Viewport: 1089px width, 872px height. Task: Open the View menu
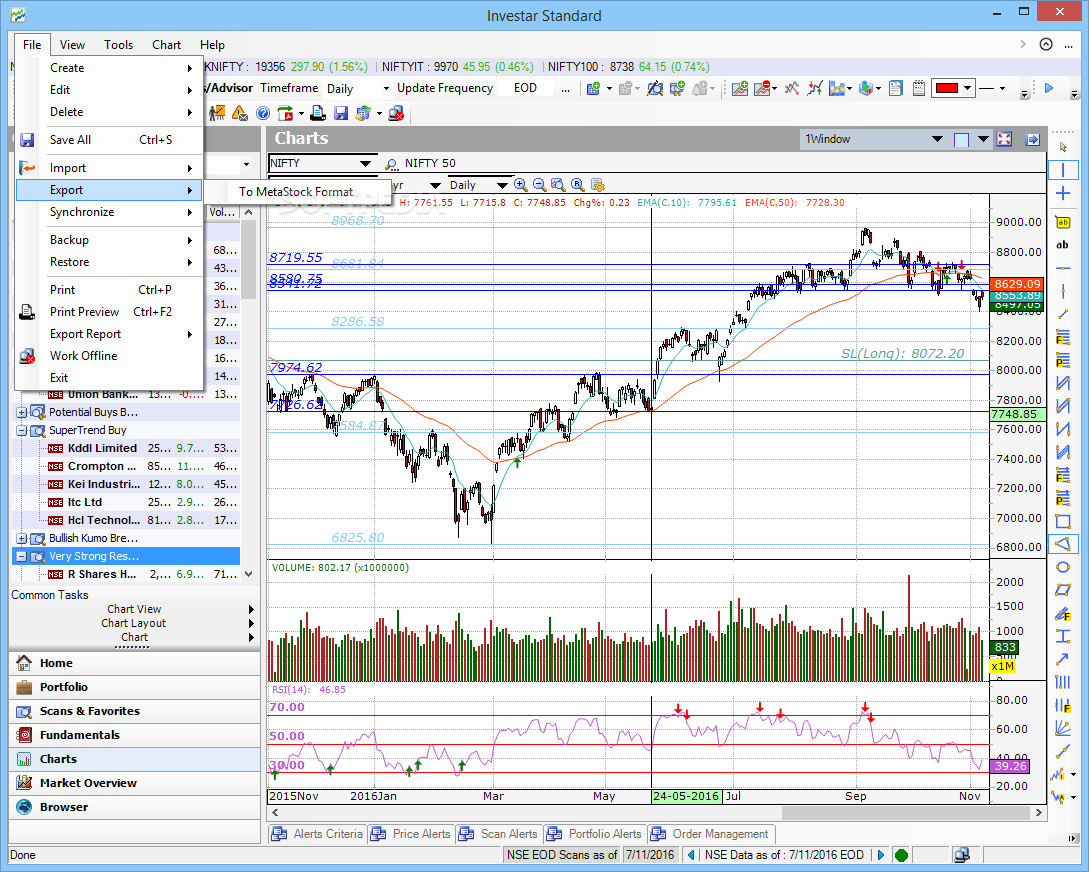72,45
